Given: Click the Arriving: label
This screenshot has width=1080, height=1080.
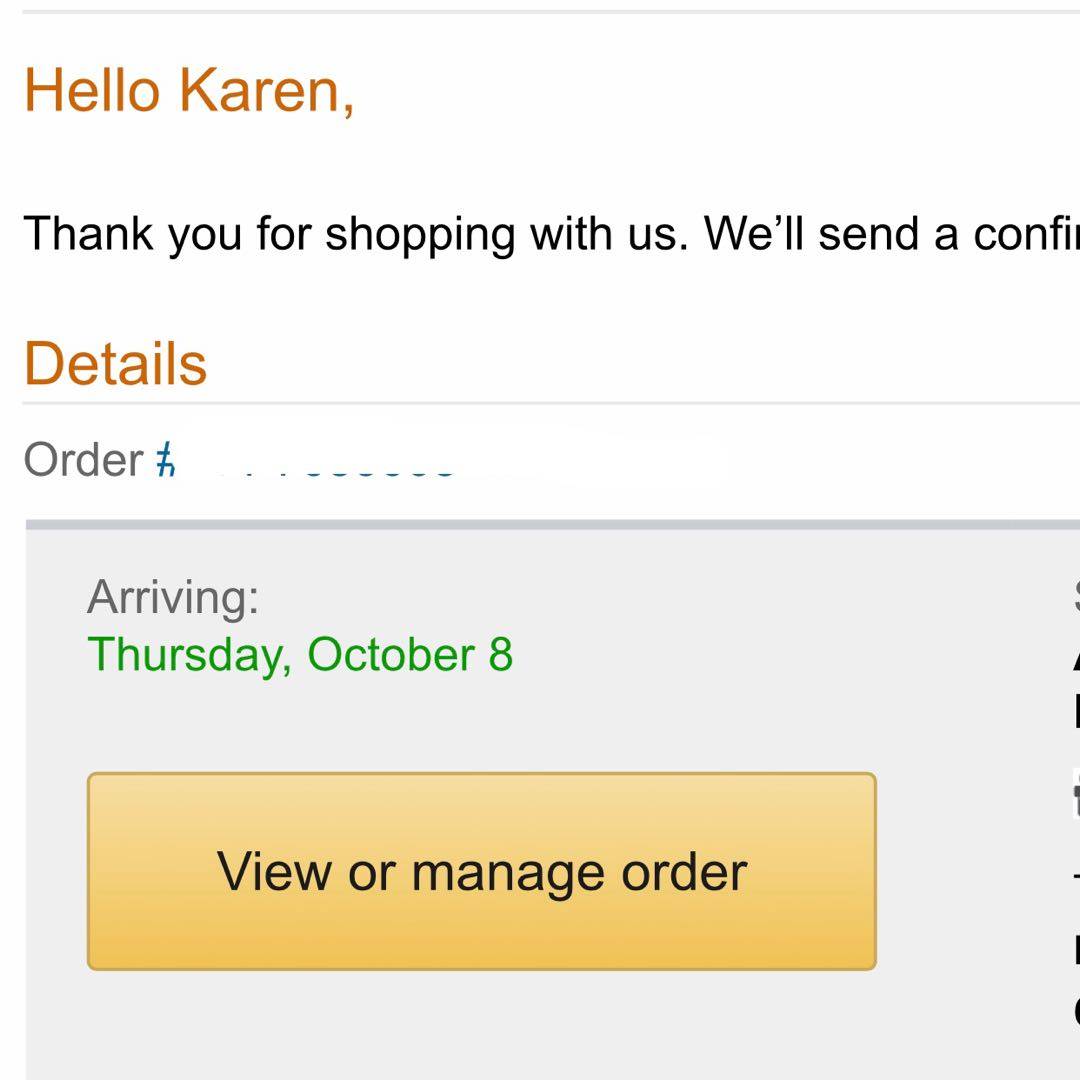Looking at the screenshot, I should tap(172, 597).
